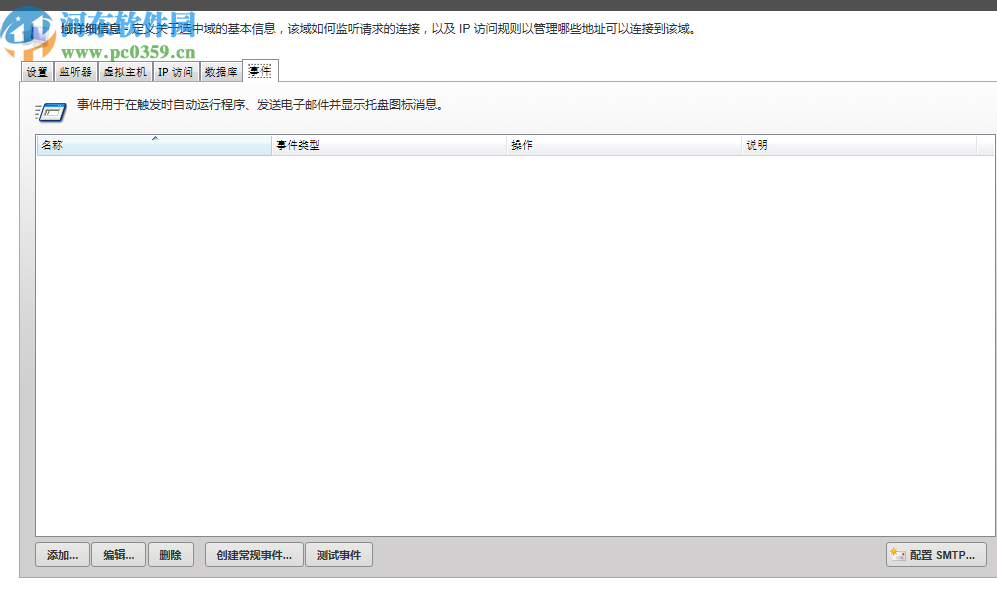Image resolution: width=997 pixels, height=597 pixels.
Task: Open 配置 SMTP... settings
Action: [937, 555]
